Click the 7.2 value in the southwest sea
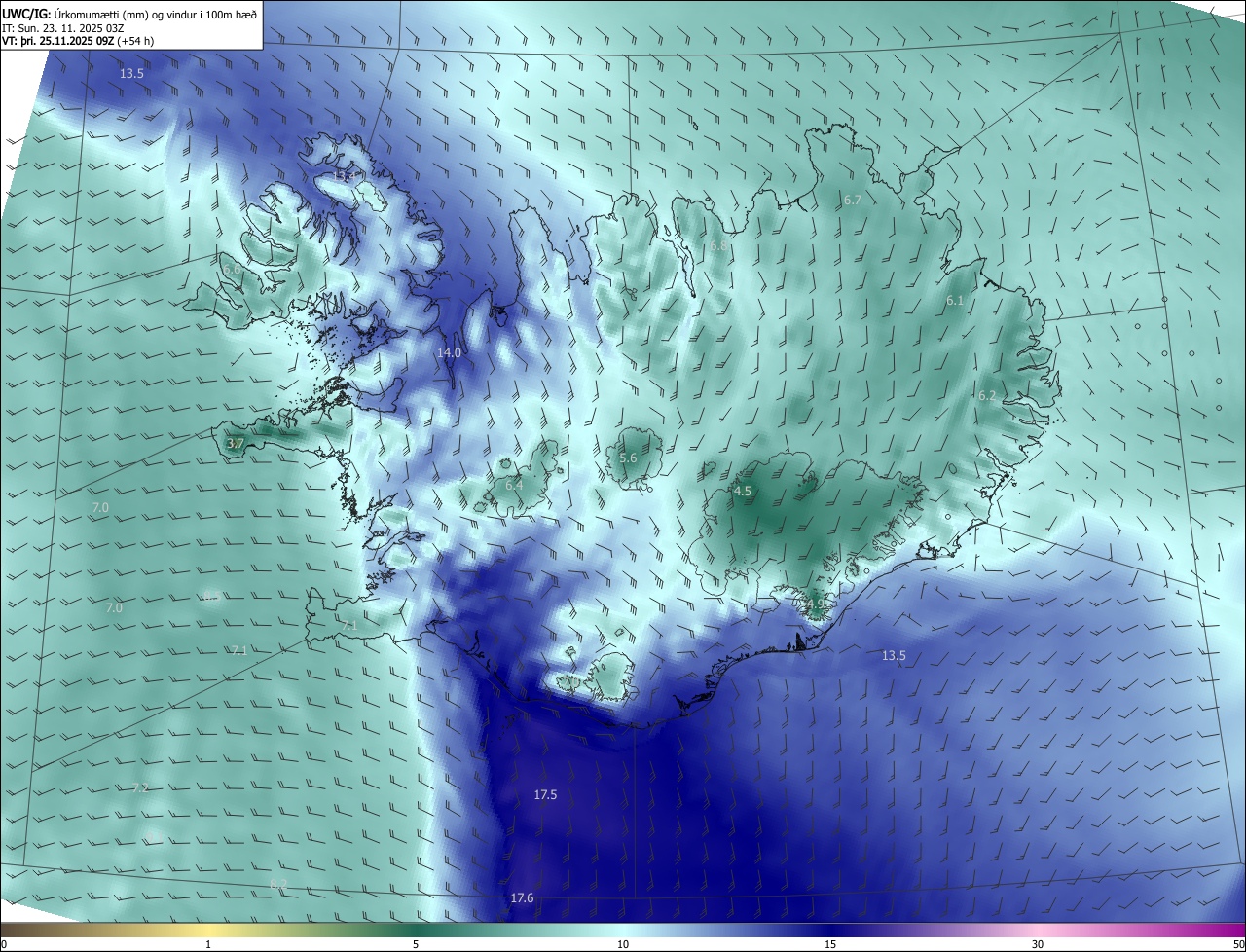The image size is (1246, 952). tap(139, 787)
